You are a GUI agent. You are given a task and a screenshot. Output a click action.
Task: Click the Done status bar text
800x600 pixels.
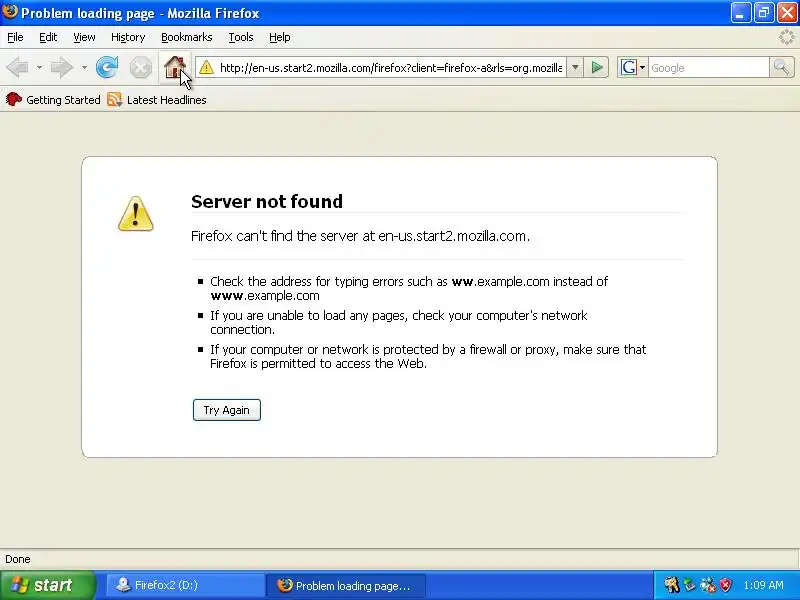pos(18,559)
